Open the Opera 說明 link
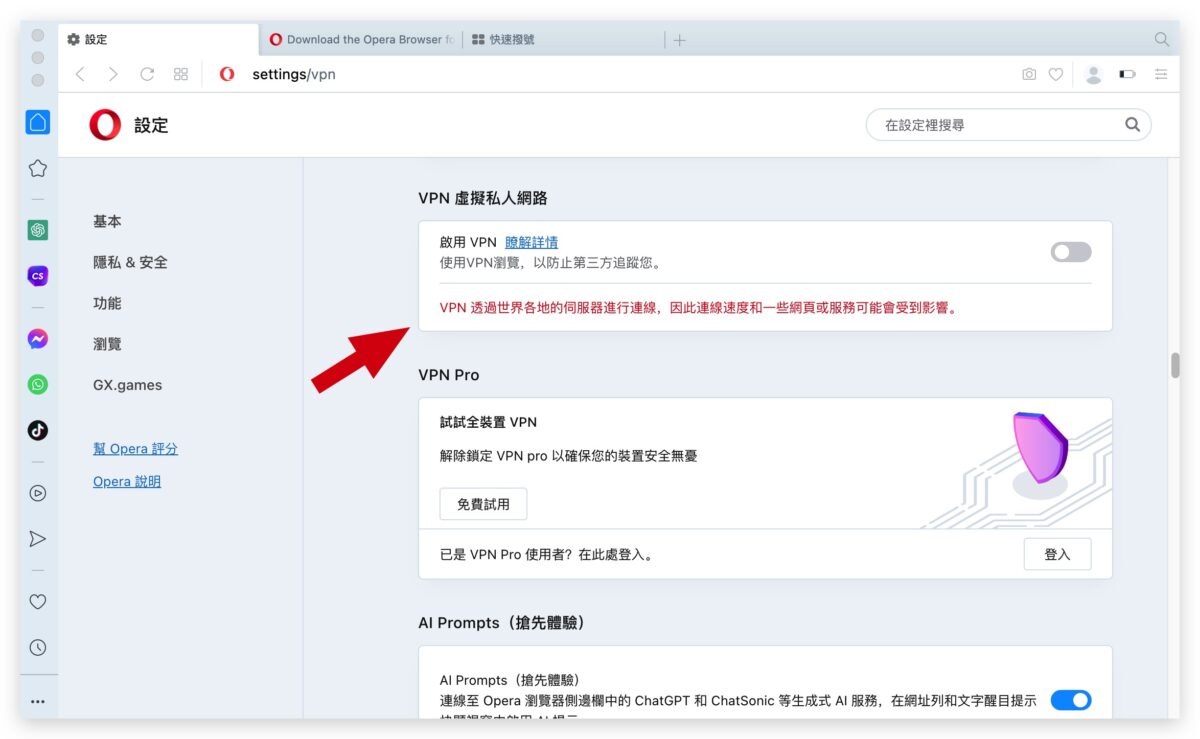1200x739 pixels. [127, 481]
